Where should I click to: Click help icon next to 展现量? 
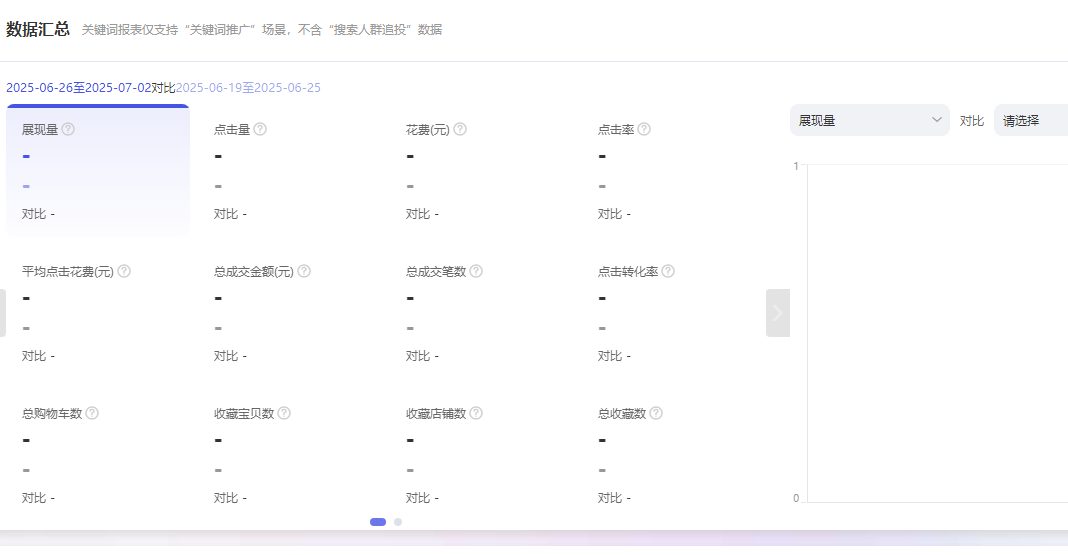coord(69,129)
